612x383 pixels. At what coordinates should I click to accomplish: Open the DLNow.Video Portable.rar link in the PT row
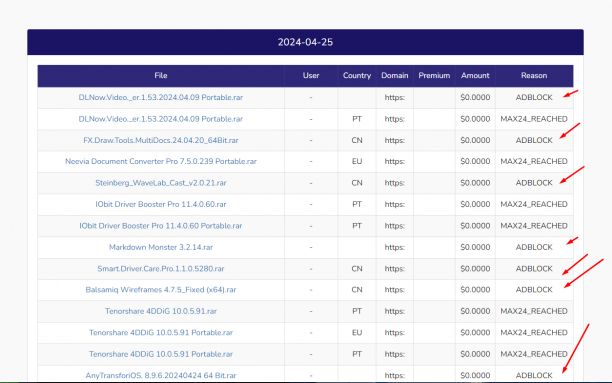pos(160,119)
